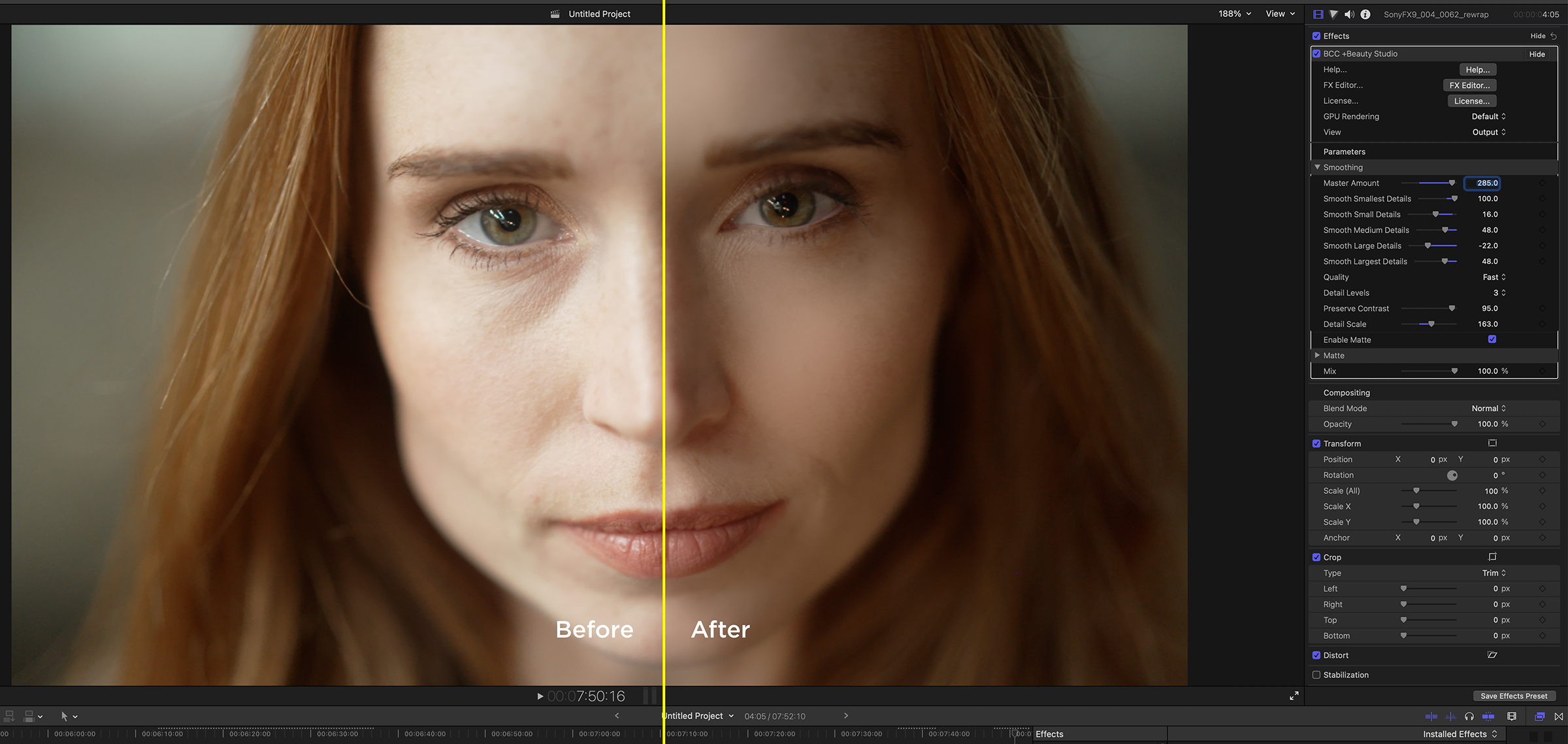Open the GPU Rendering Default dropdown

click(x=1488, y=117)
